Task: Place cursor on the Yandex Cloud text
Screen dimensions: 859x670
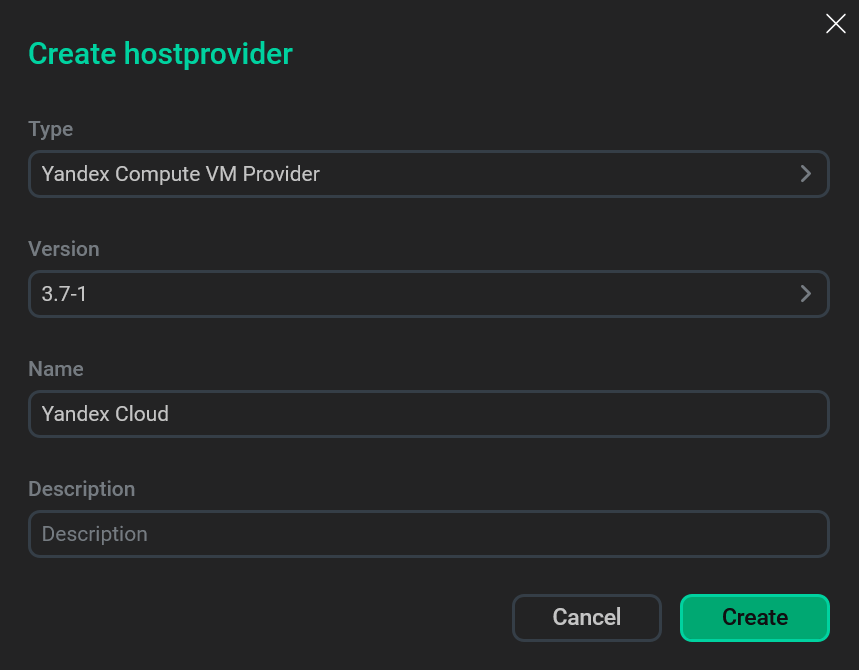Action: tap(105, 414)
